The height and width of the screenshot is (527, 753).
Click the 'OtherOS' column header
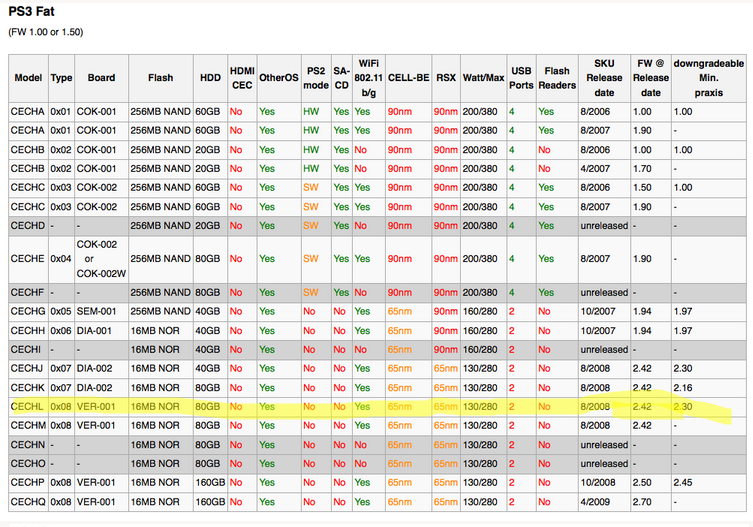coord(279,78)
